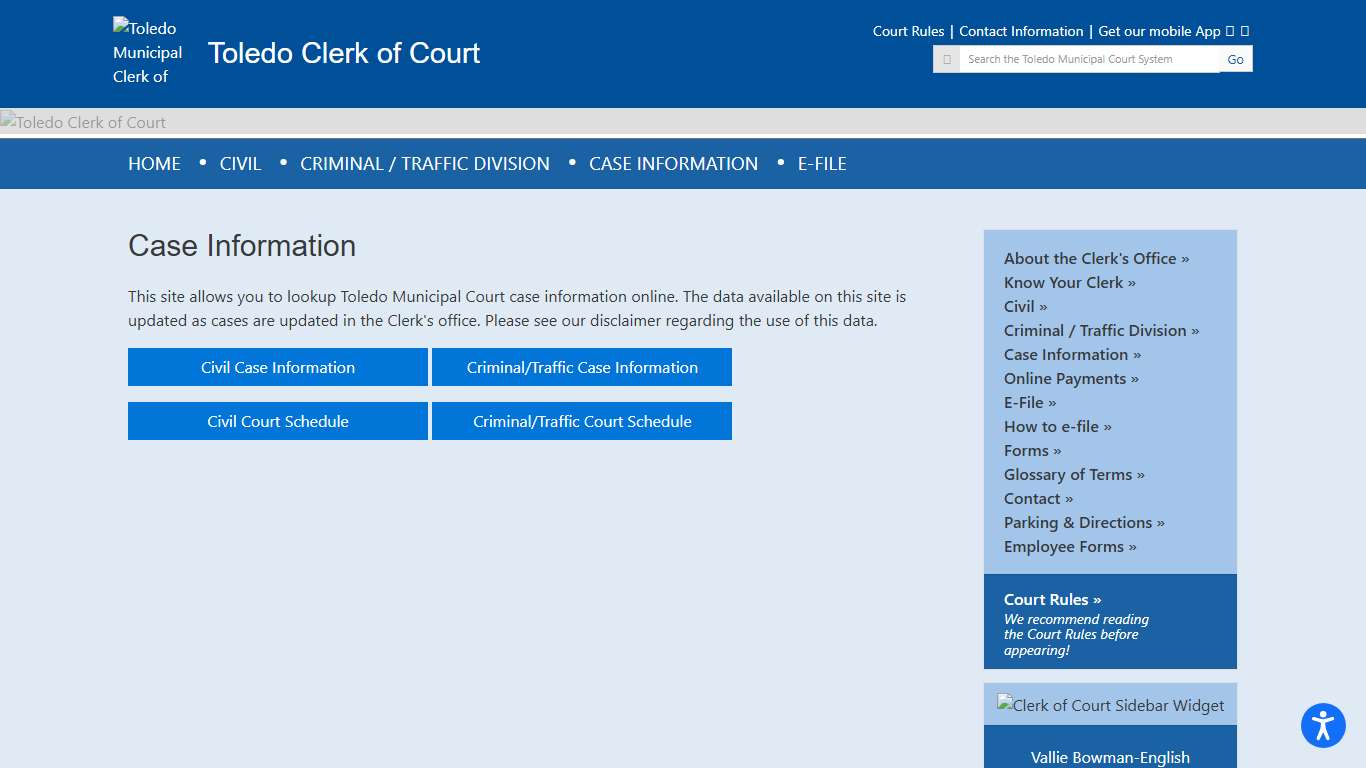The width and height of the screenshot is (1366, 768).
Task: Click the Court Rules header link
Action: point(908,31)
